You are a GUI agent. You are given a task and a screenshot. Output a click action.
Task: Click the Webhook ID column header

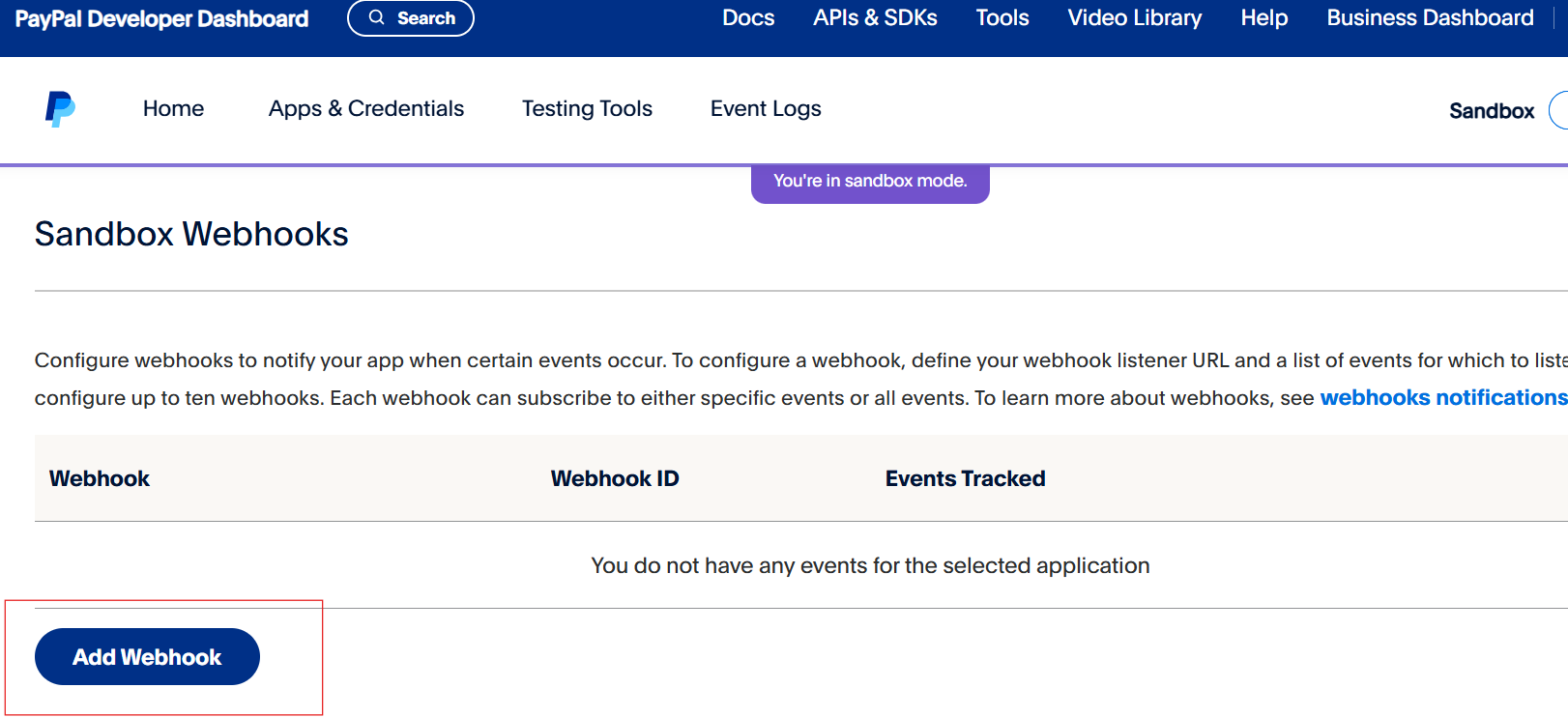pos(615,478)
